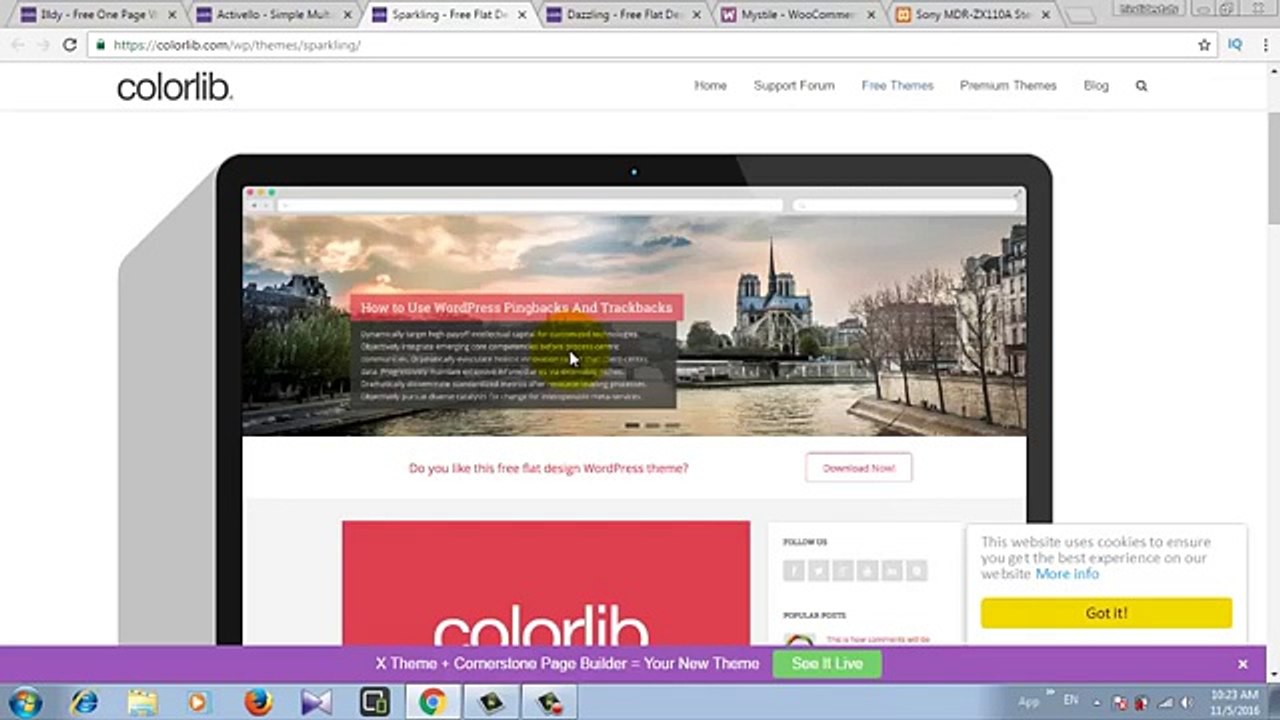
Task: Bookmark this page with the star icon
Action: (1204, 45)
